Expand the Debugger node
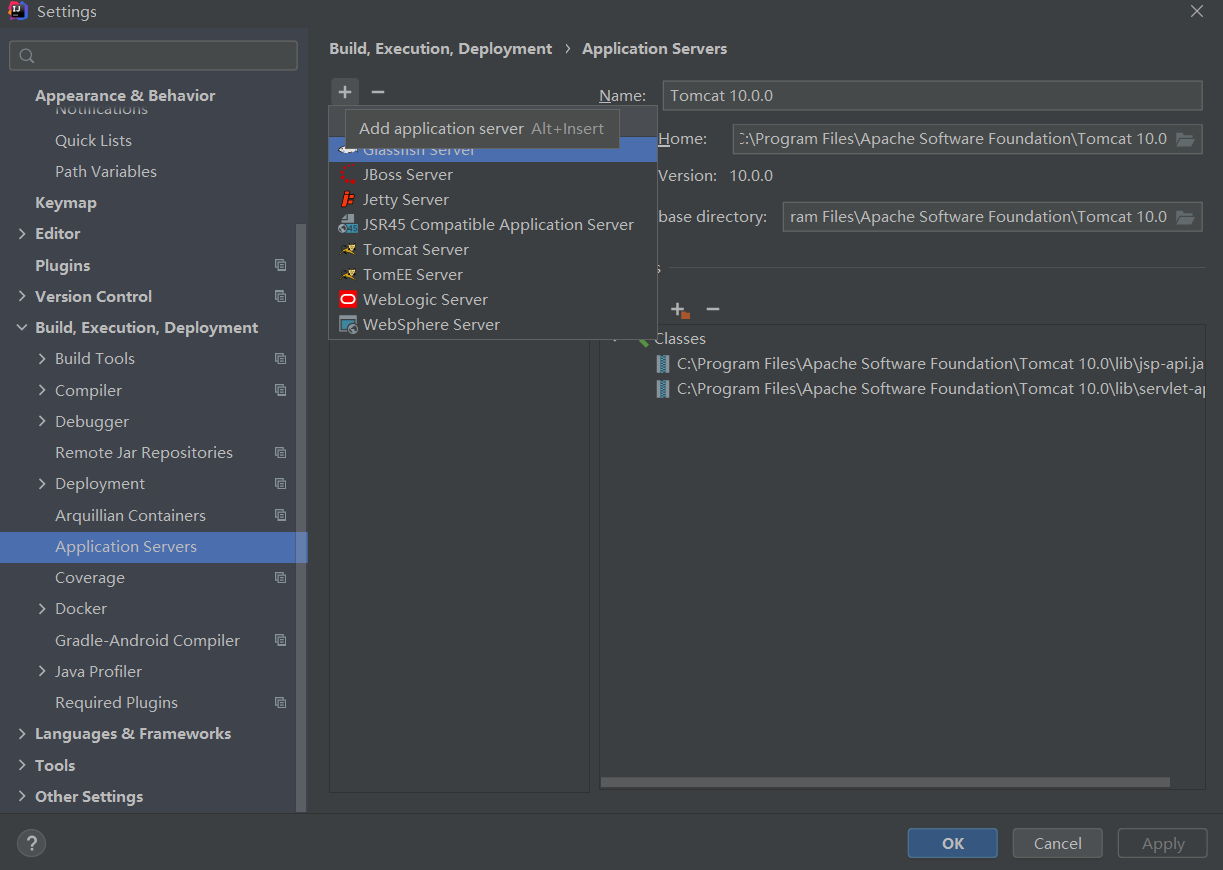Image resolution: width=1223 pixels, height=870 pixels. [x=42, y=422]
